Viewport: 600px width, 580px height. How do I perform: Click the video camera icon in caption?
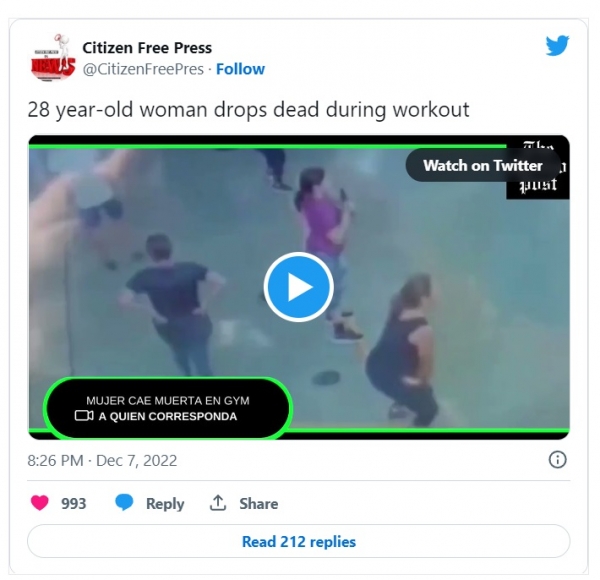(x=84, y=415)
